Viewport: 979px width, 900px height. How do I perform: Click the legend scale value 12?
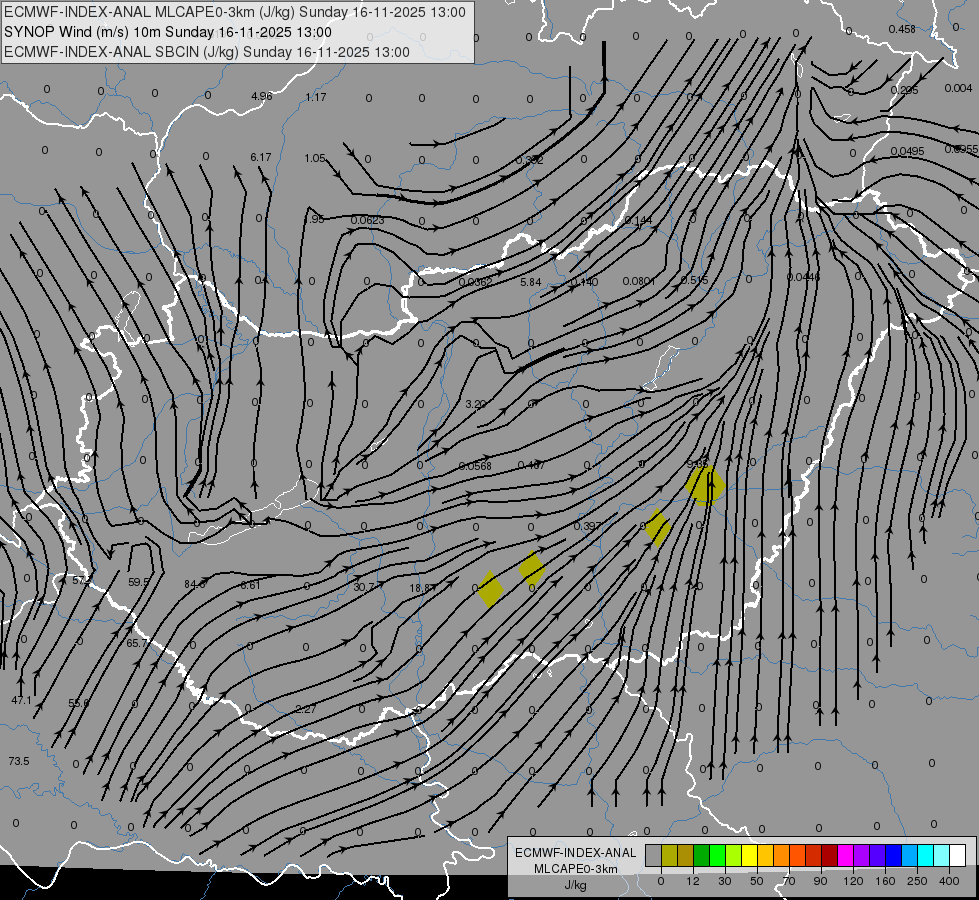click(693, 881)
